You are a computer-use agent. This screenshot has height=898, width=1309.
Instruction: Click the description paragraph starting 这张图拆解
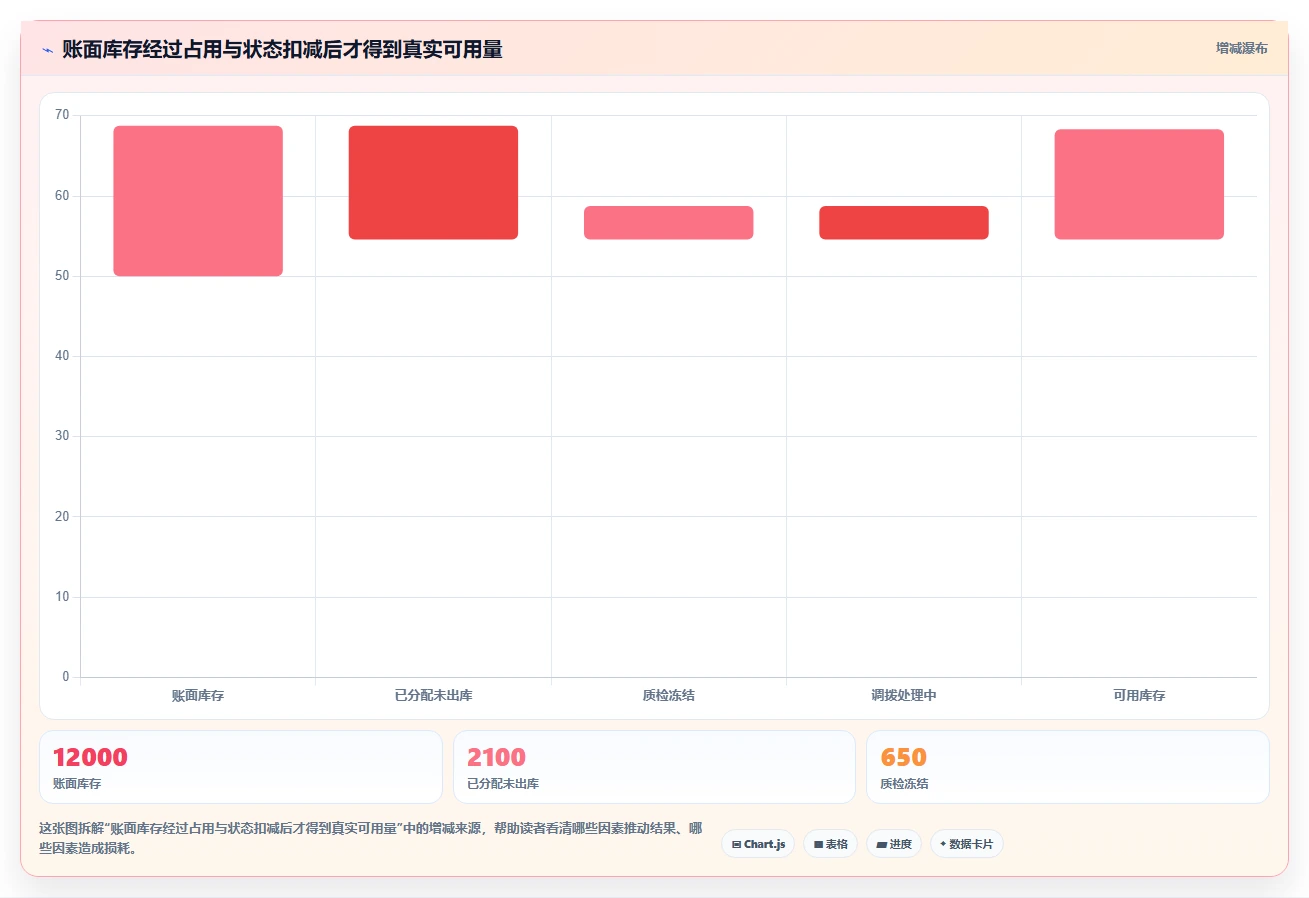tap(370, 838)
